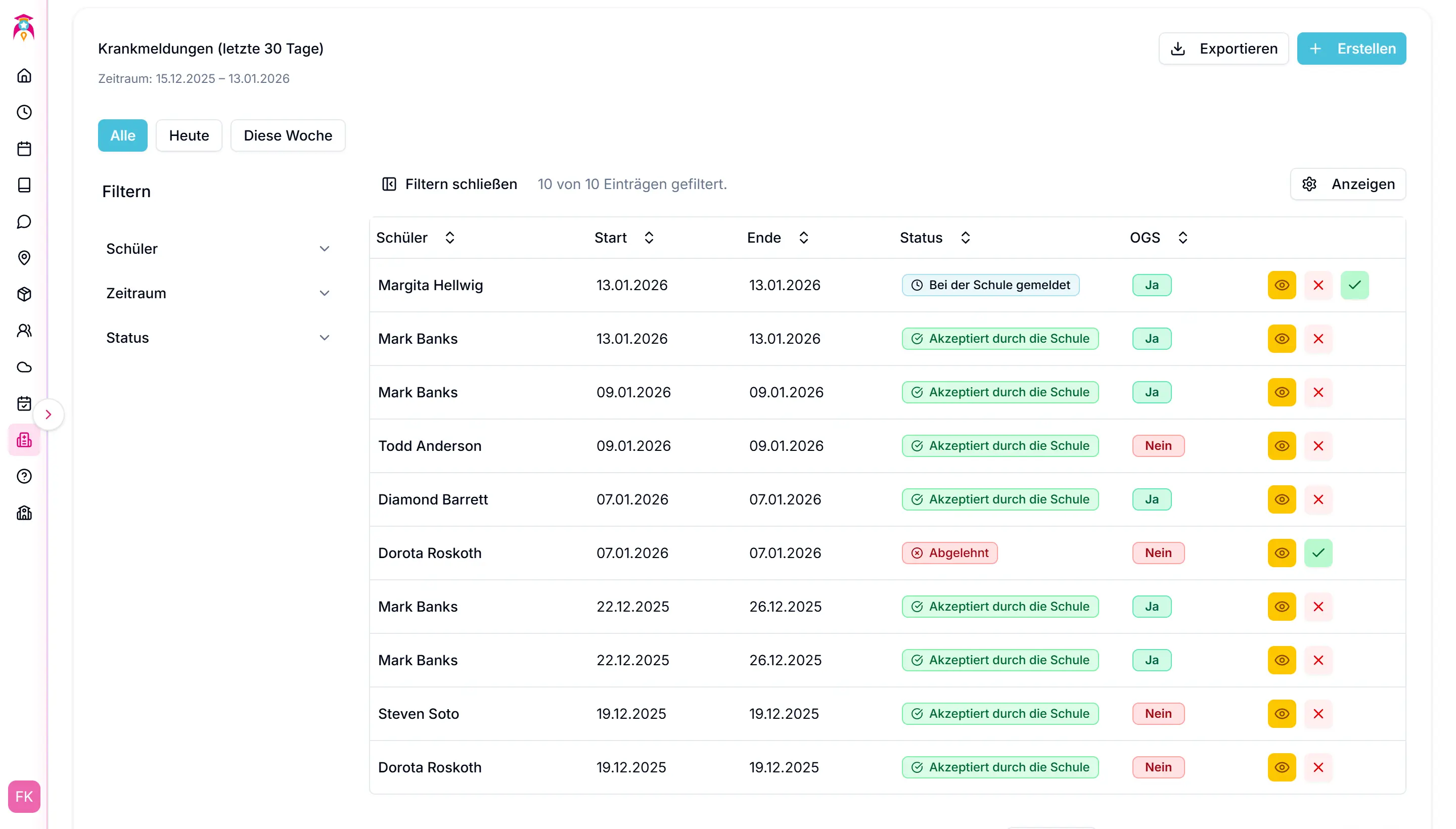This screenshot has height=829, width=1456.
Task: Switch to the Heute tab
Action: tap(189, 135)
